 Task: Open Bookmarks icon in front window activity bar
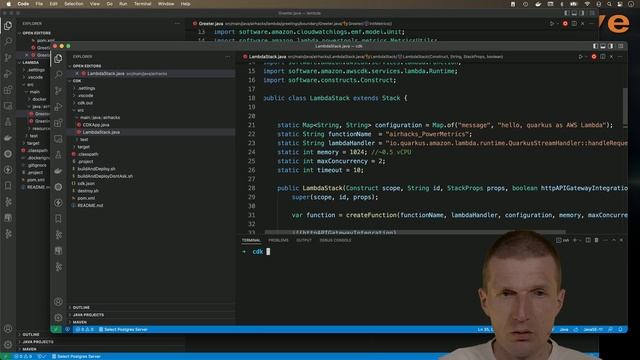tap(58, 219)
